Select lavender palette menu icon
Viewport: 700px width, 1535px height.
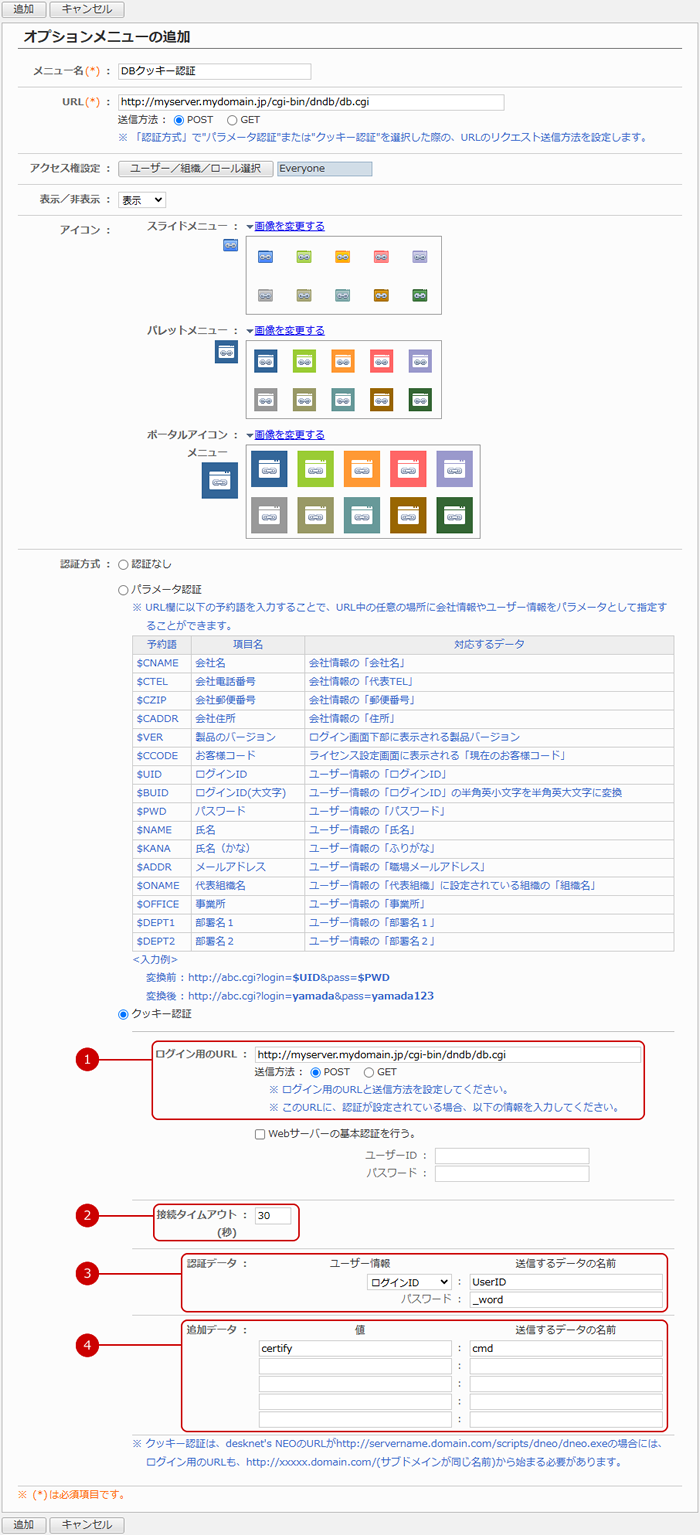click(x=420, y=360)
